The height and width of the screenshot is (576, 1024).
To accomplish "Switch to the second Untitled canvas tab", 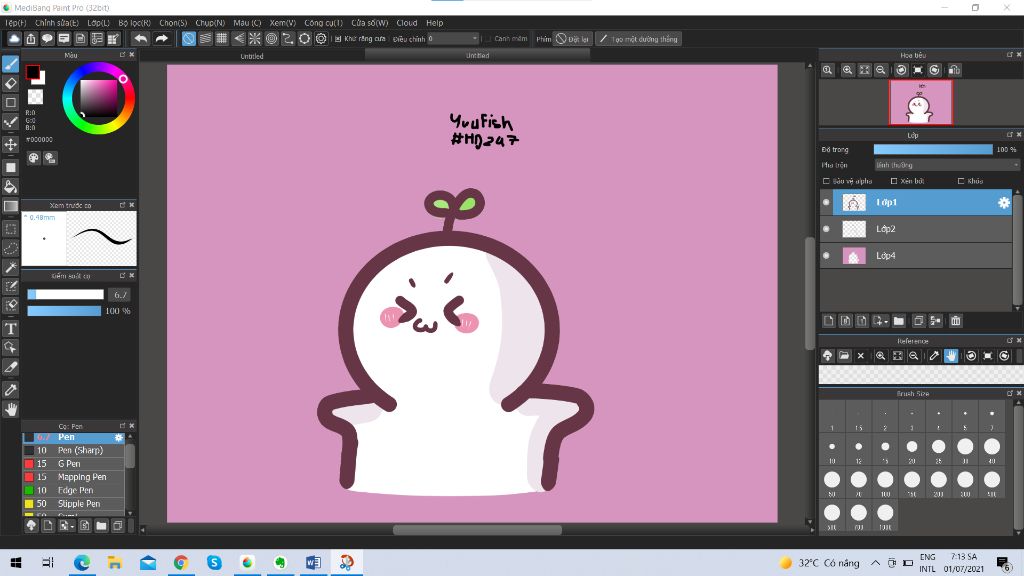I will point(477,56).
